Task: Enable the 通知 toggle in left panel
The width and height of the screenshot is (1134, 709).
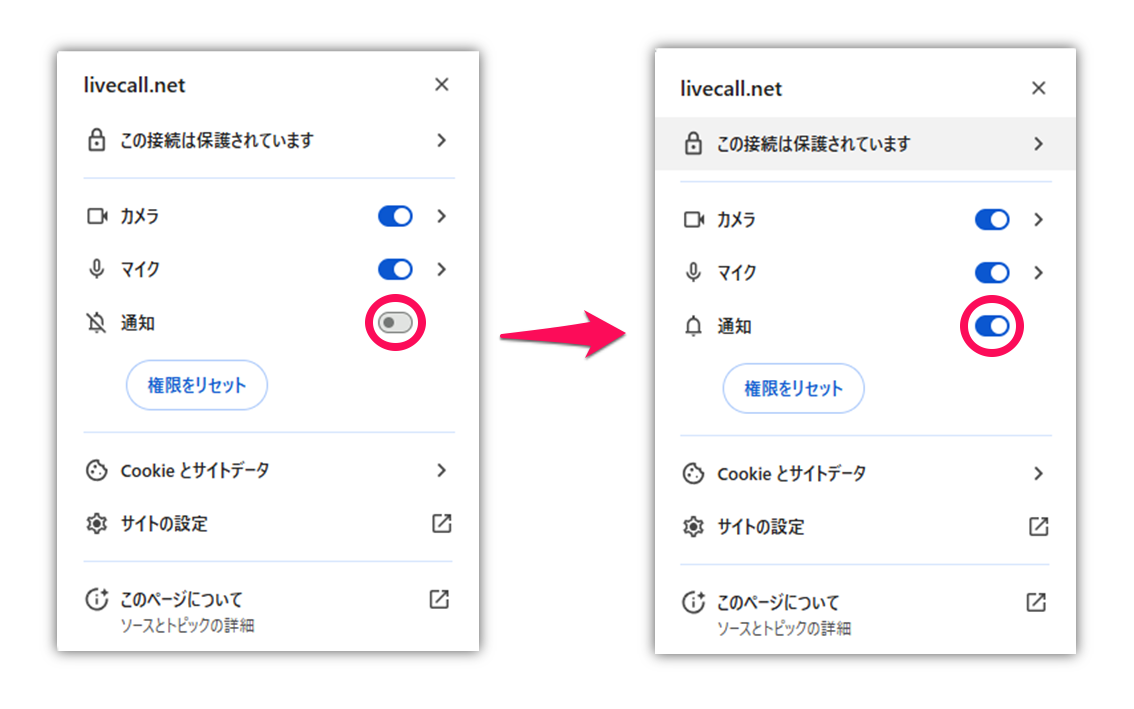Action: coord(396,323)
